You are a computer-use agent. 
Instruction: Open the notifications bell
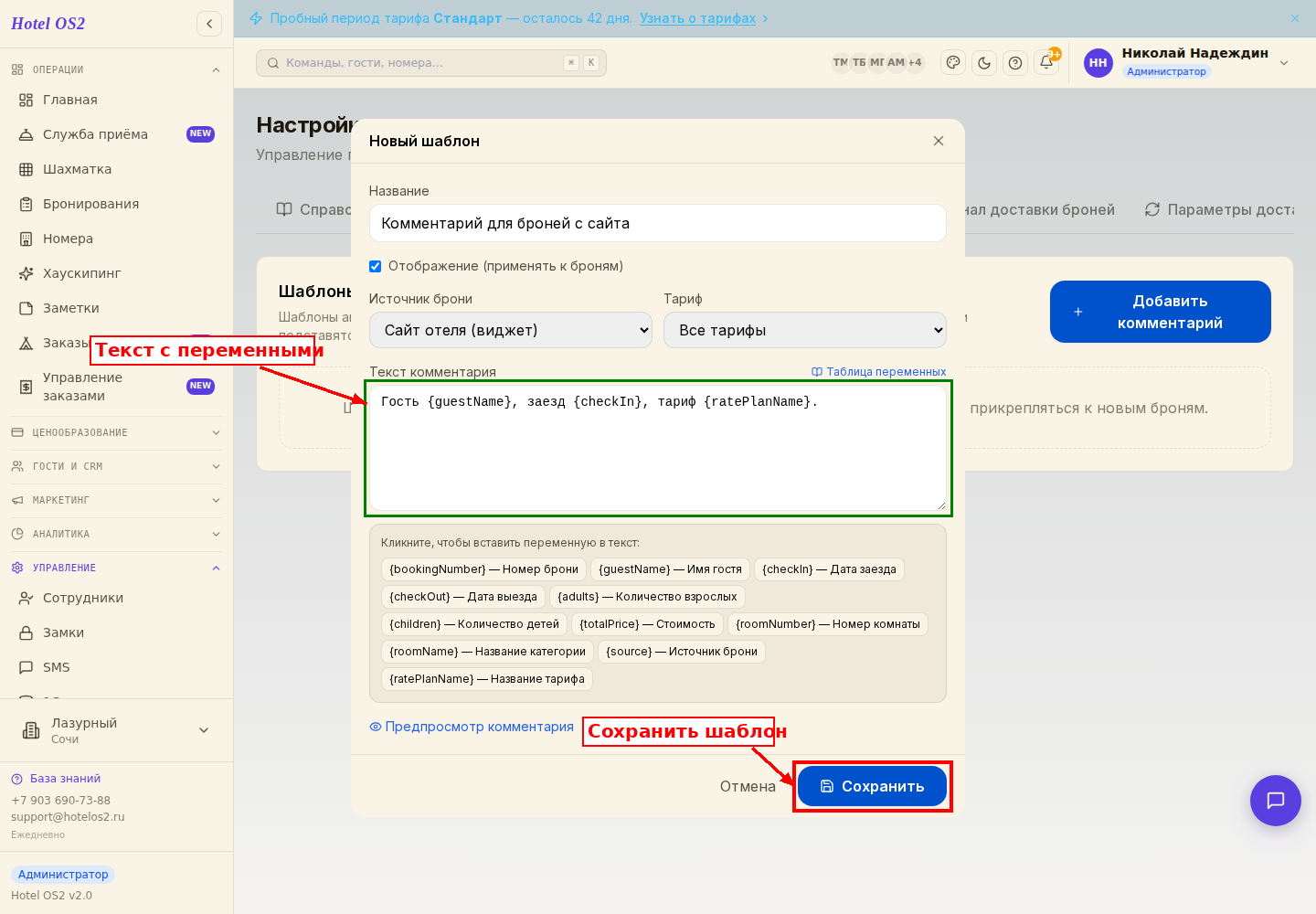[x=1046, y=63]
